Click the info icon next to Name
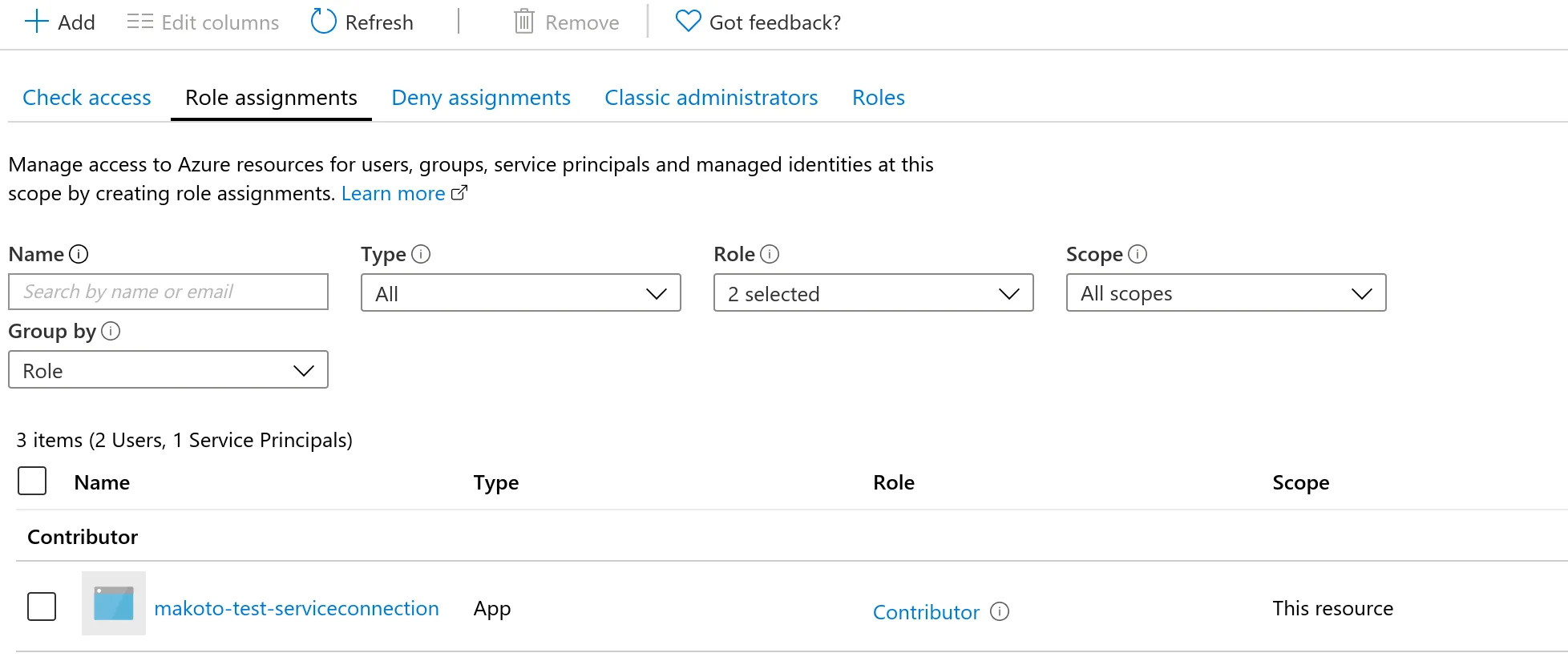Image resolution: width=1568 pixels, height=665 pixels. 79,254
